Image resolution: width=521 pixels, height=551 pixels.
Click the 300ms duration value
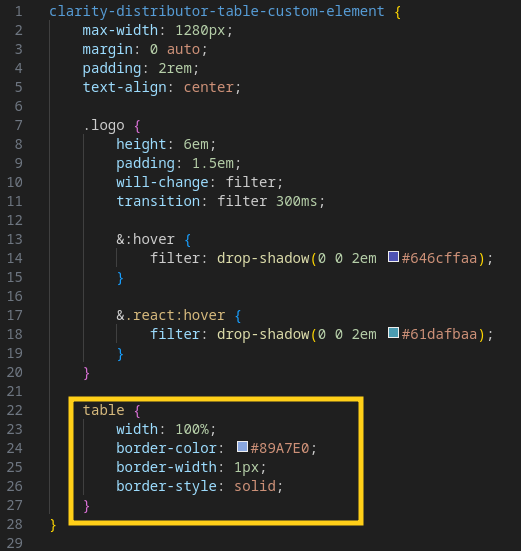point(297,201)
